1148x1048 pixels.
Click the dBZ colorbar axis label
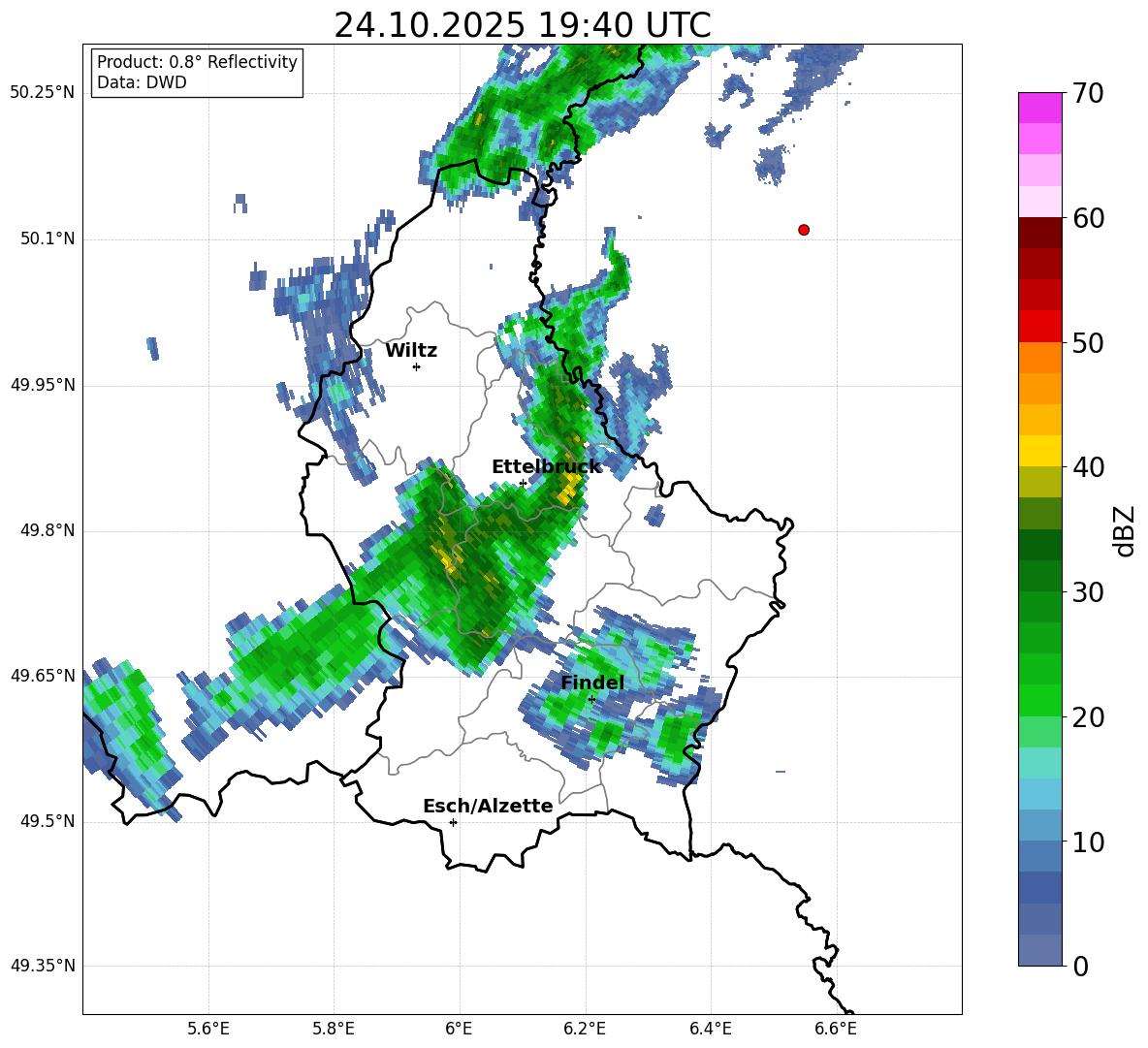(x=1126, y=530)
